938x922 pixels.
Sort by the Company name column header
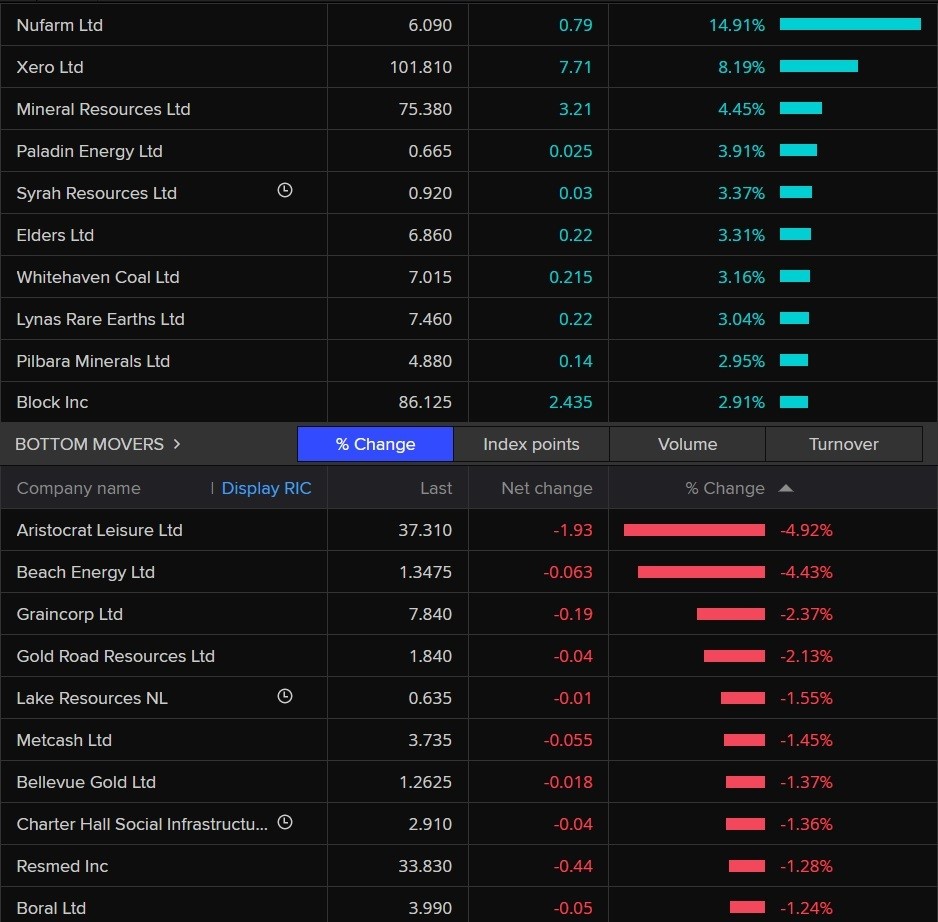pos(78,488)
